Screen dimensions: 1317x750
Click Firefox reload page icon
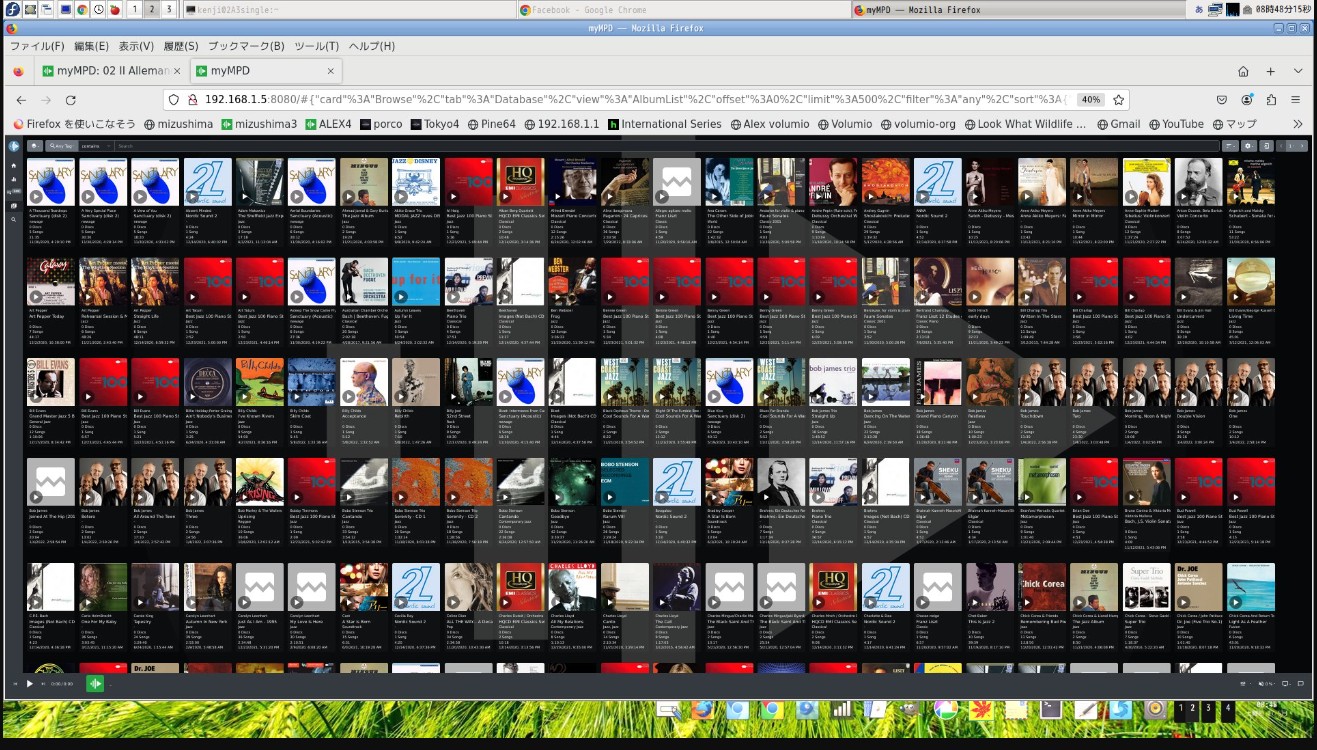tap(70, 100)
